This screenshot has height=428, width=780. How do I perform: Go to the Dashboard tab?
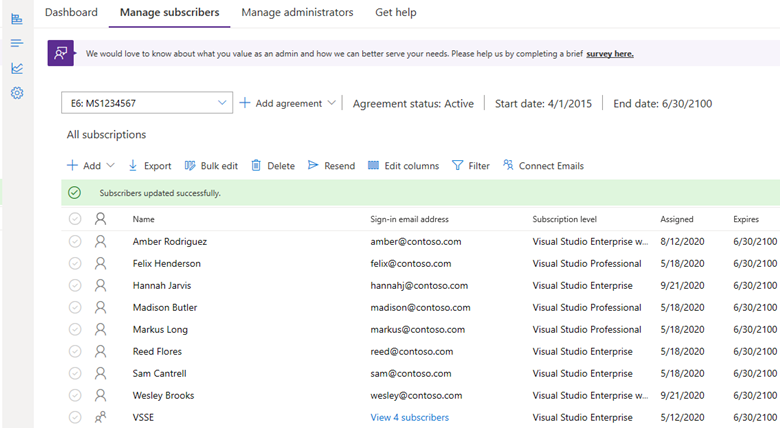click(x=71, y=13)
